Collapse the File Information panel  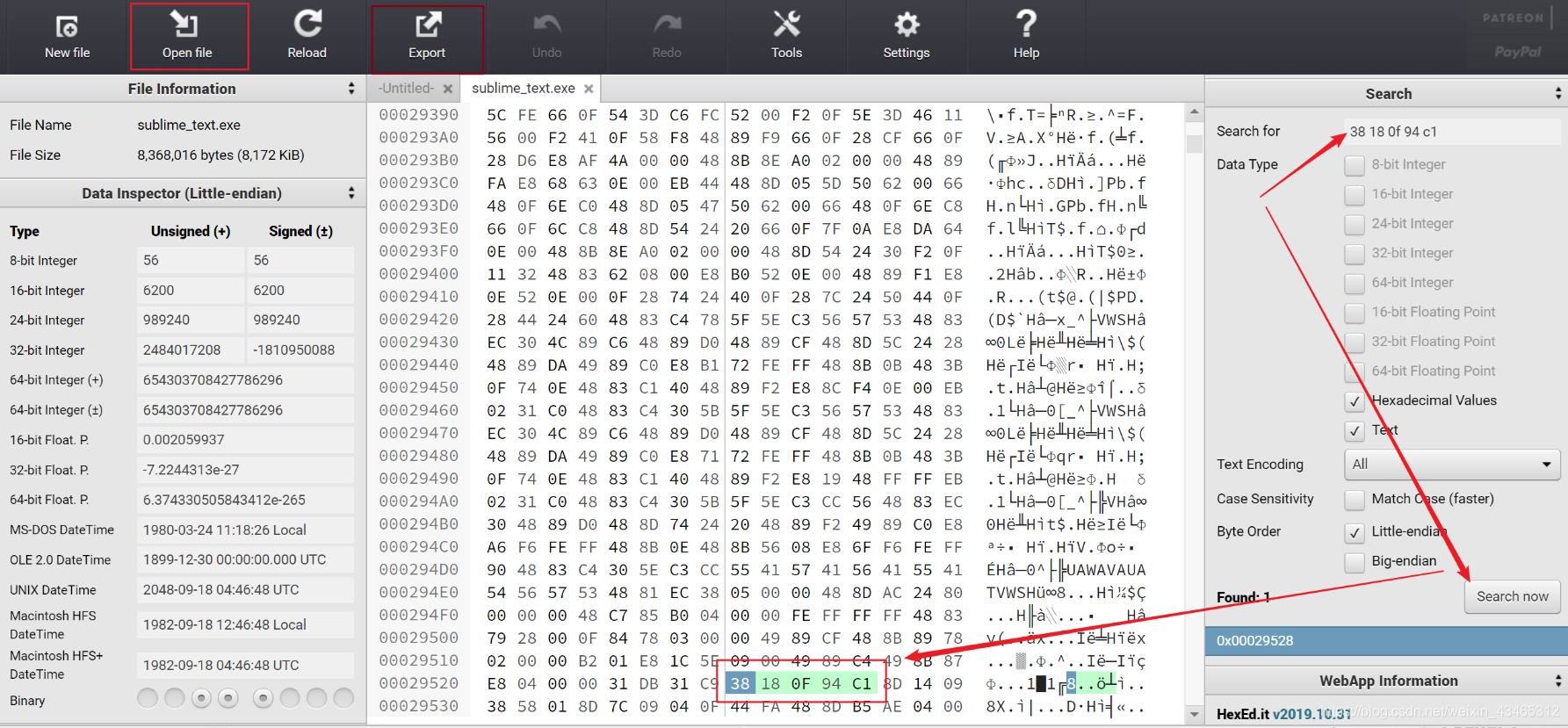[x=351, y=89]
